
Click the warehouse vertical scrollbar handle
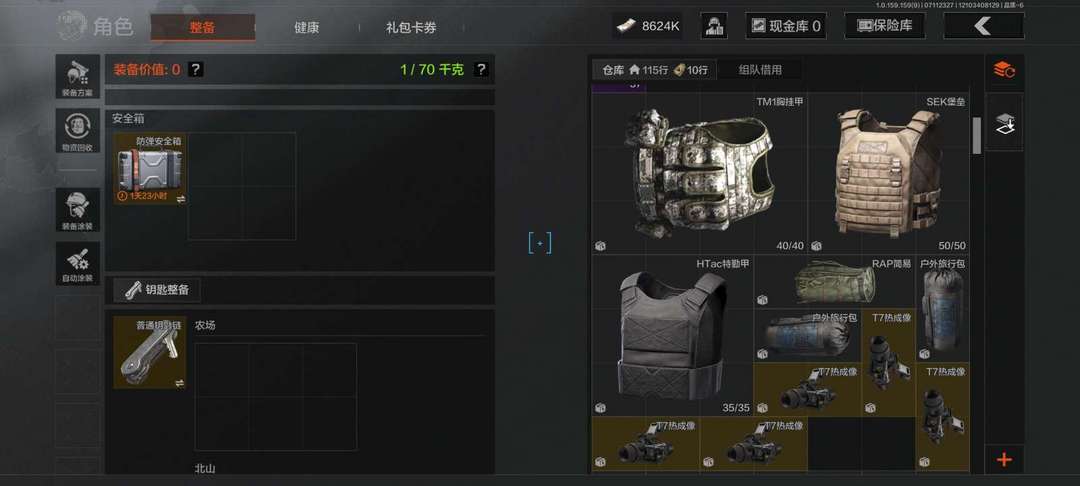tap(976, 135)
